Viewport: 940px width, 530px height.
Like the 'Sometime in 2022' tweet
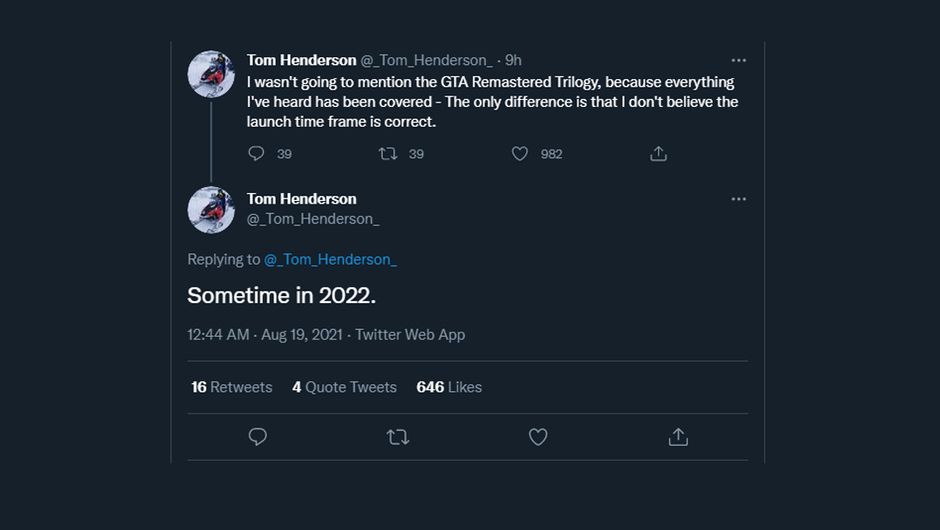coord(538,437)
